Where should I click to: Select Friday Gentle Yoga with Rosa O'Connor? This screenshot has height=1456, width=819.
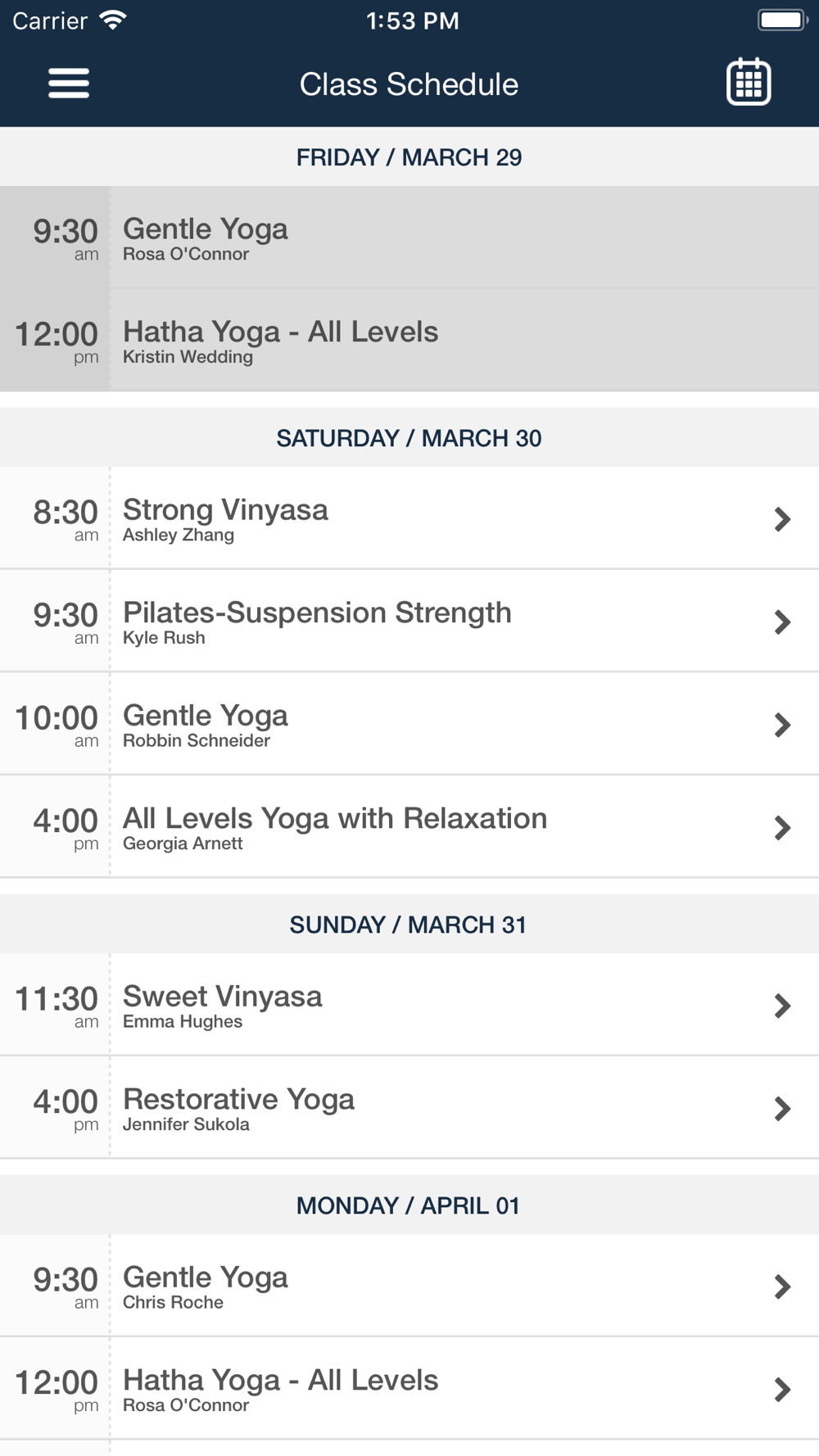click(x=409, y=237)
